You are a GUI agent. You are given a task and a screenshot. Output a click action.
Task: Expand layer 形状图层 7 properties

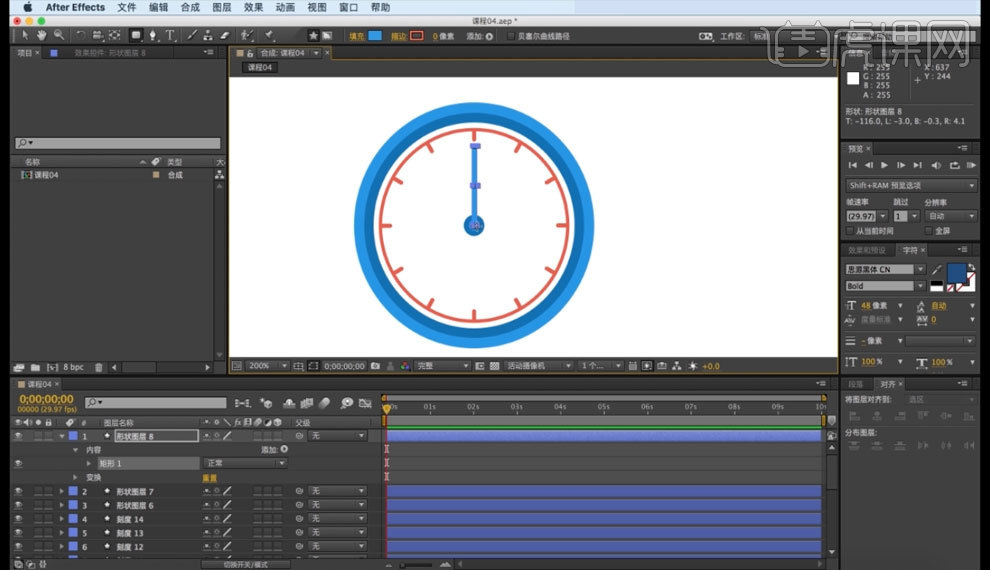(x=62, y=491)
